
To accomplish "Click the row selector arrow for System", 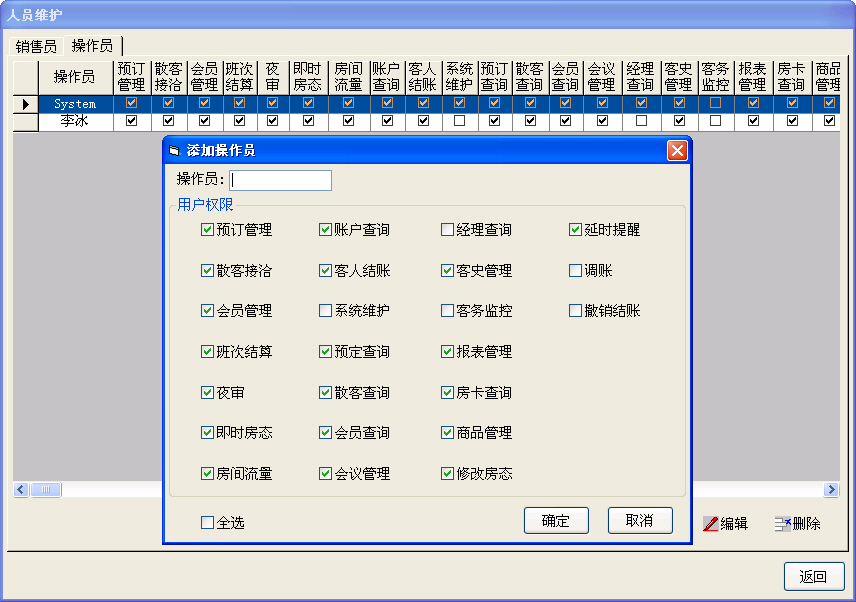I will (x=25, y=104).
